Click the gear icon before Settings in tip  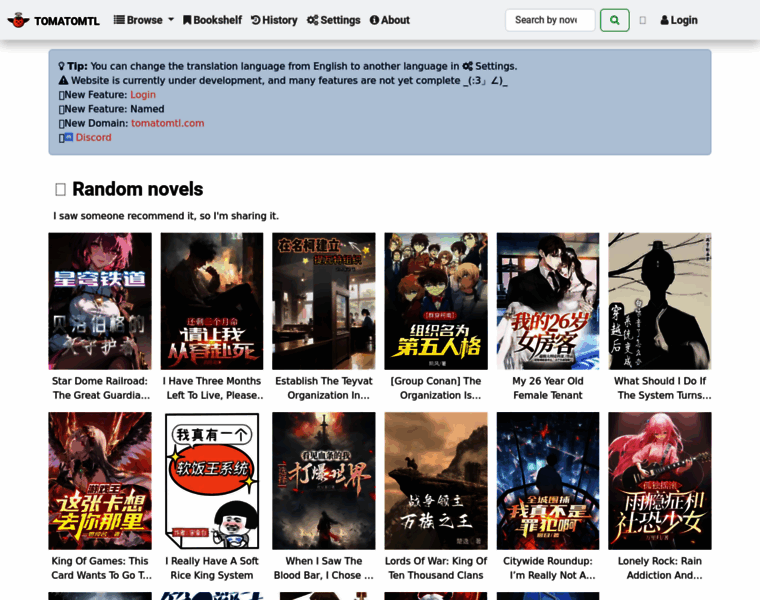467,66
